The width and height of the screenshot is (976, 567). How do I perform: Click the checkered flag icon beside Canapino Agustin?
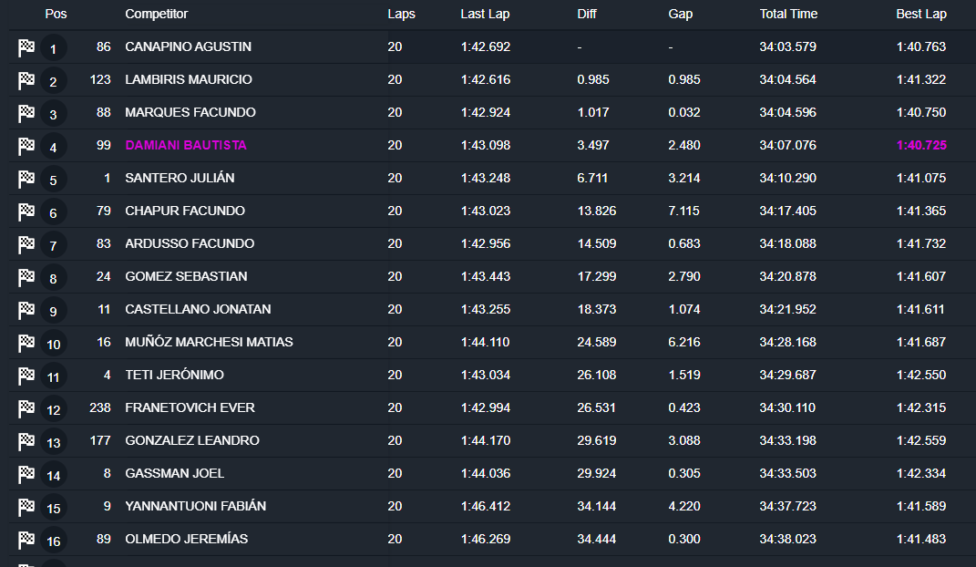tap(26, 48)
